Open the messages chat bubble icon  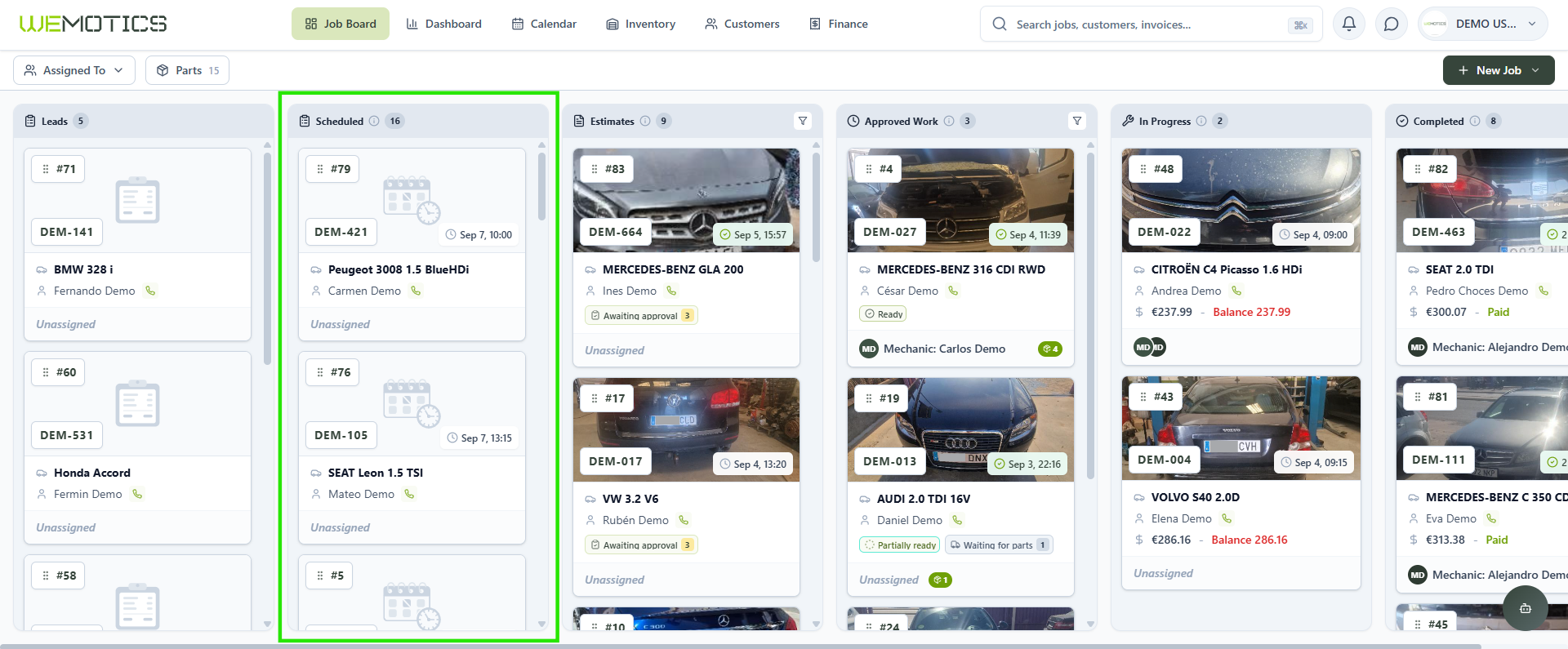[1392, 24]
